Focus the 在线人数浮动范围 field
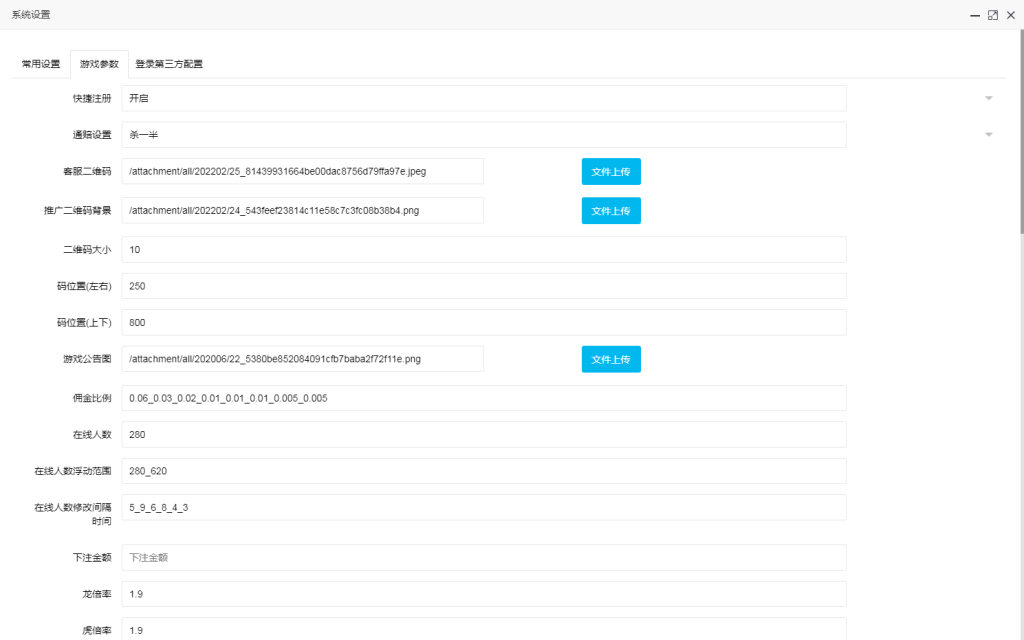Screen dimensions: 1024x640 [x=484, y=471]
